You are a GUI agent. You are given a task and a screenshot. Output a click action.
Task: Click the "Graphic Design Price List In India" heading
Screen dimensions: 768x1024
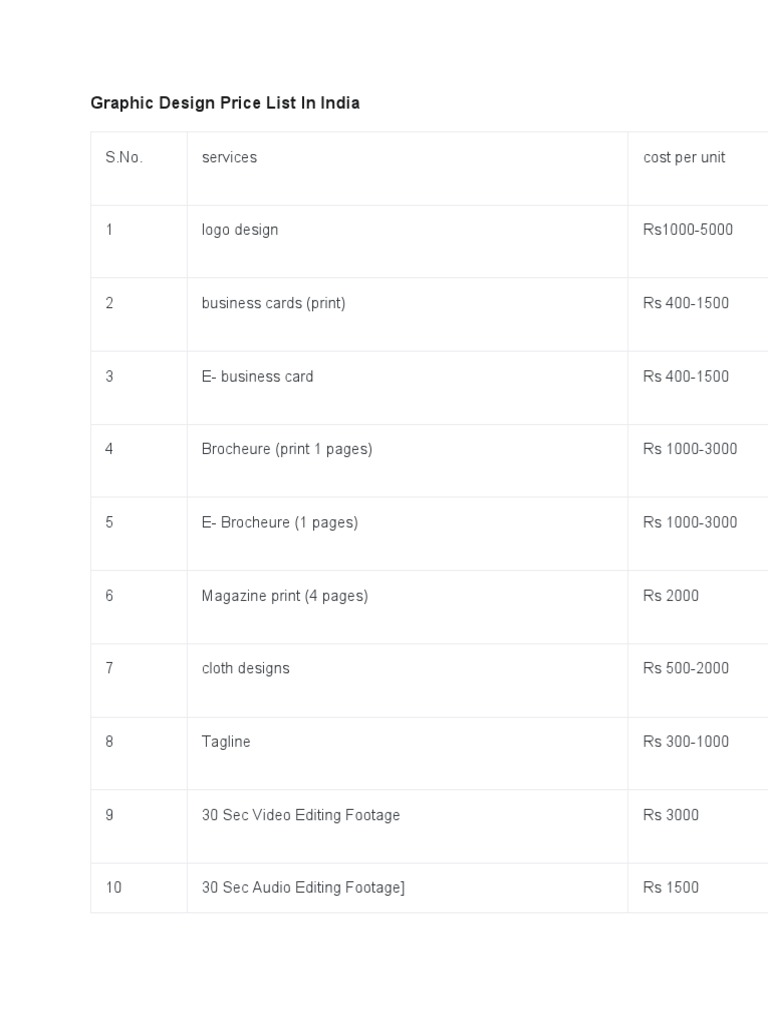pos(225,103)
